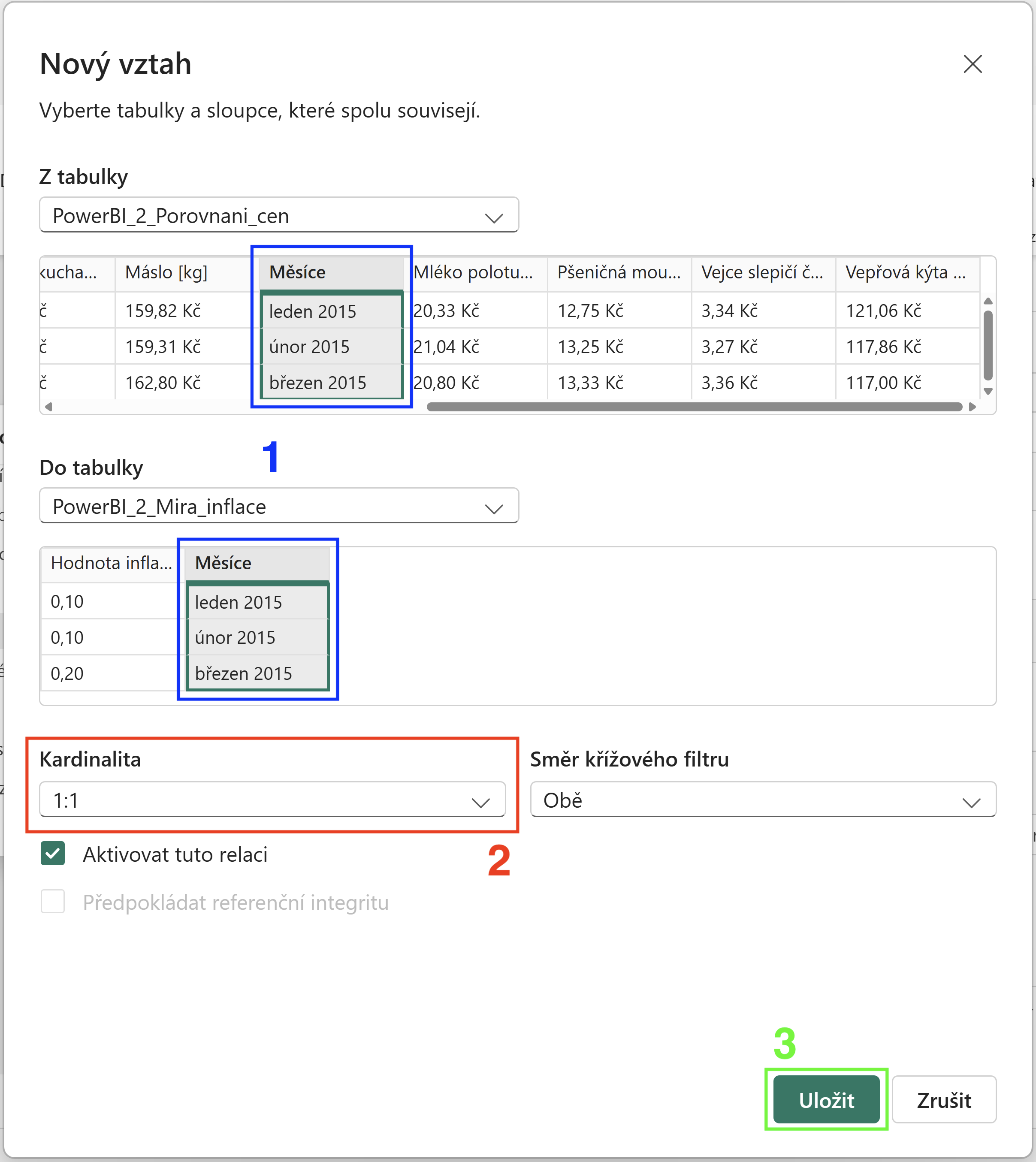Select the Máslo [kg] column header
The image size is (1036, 1162).
(x=167, y=272)
